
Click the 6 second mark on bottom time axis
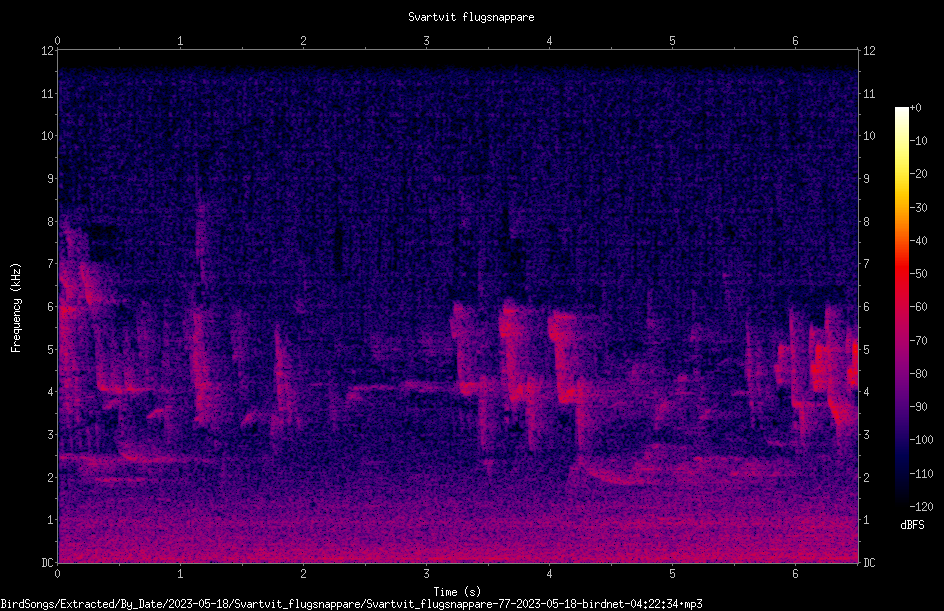[795, 574]
